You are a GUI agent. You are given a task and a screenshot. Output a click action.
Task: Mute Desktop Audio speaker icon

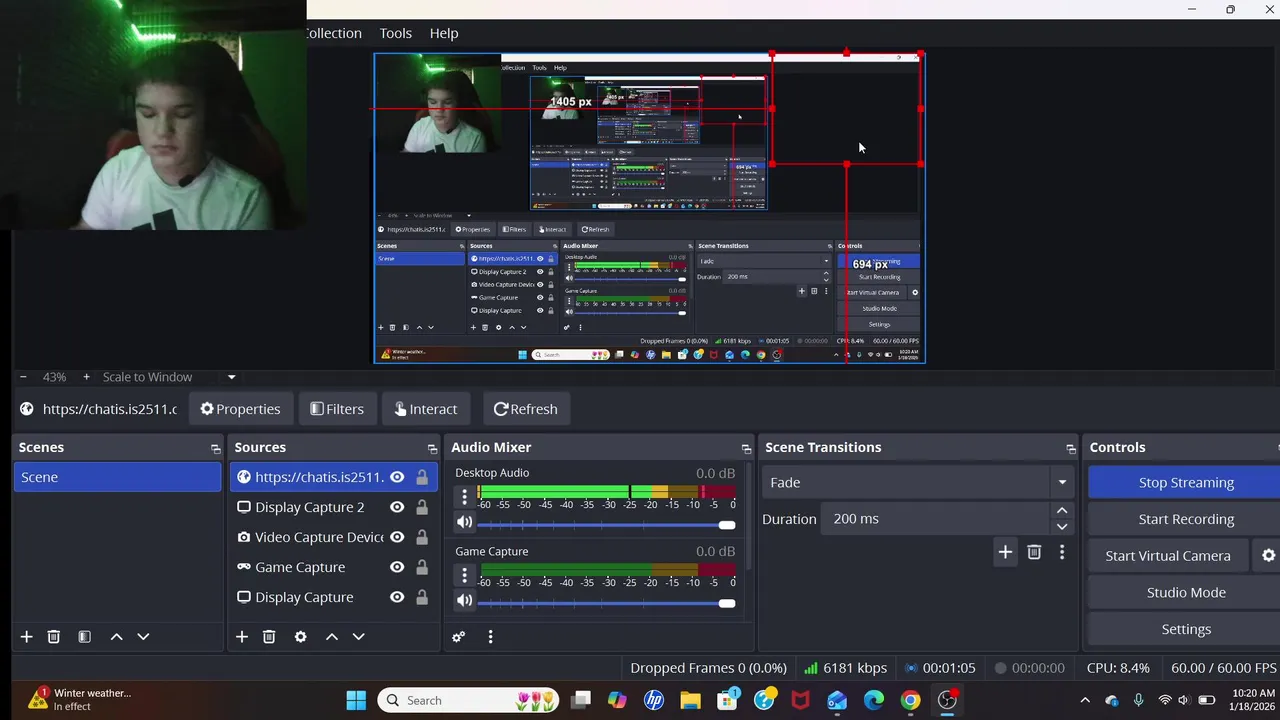(x=464, y=522)
